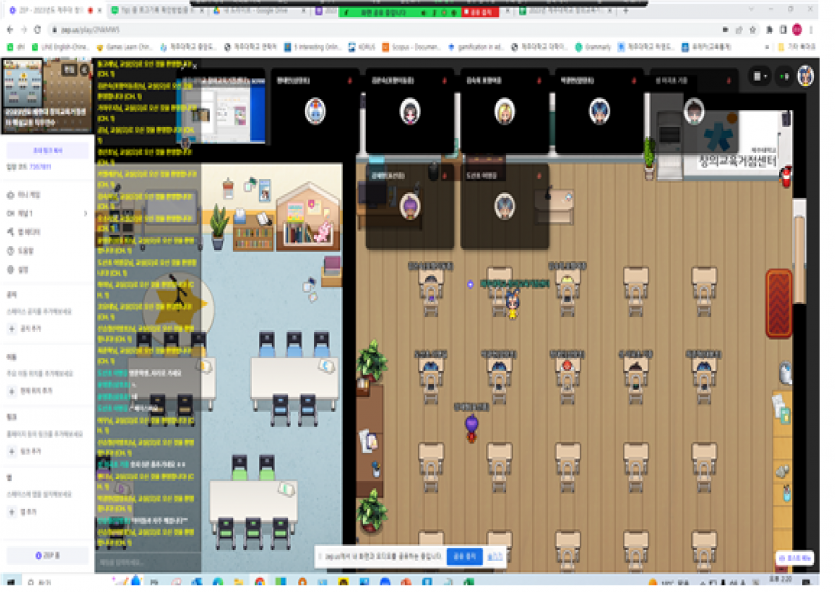Viewport: 835px width, 592px height.
Task: Open the Grammarly bookmark
Action: (593, 47)
